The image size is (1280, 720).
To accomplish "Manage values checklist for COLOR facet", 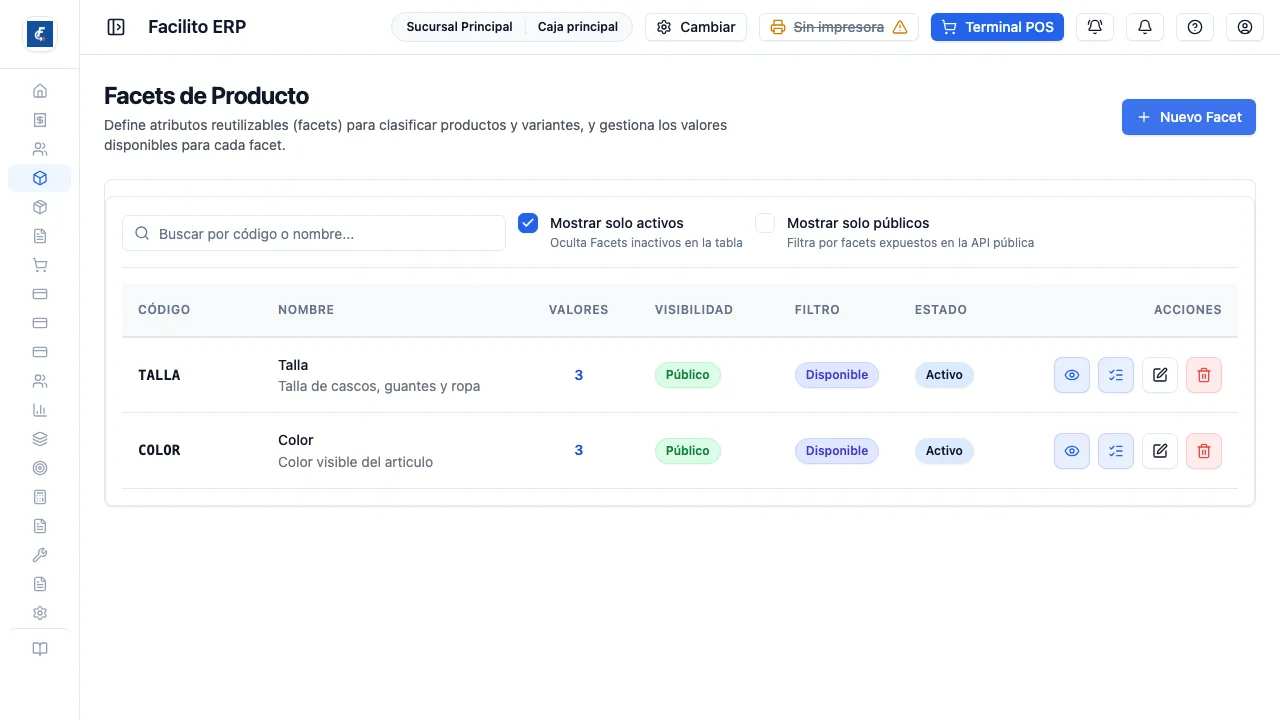I will 1116,451.
